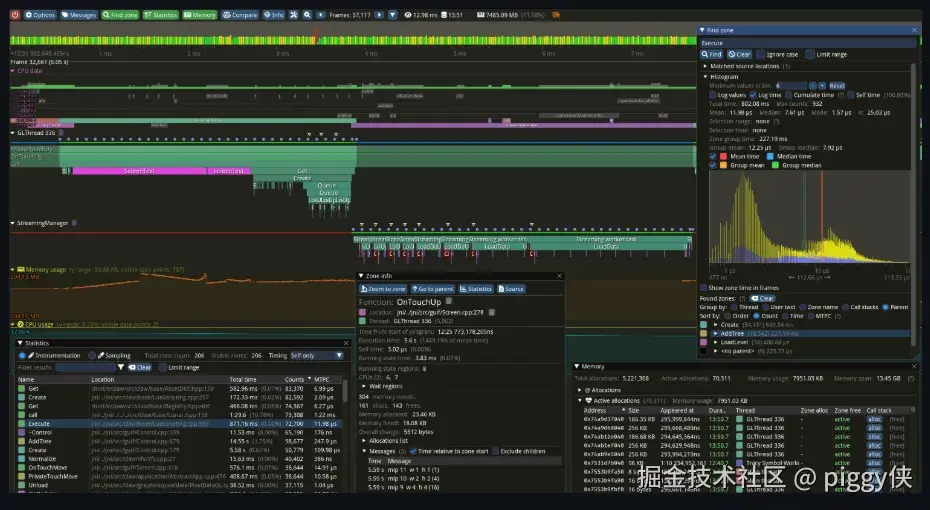930x510 pixels.
Task: Toggle Time relative to zone start
Action: click(x=413, y=451)
